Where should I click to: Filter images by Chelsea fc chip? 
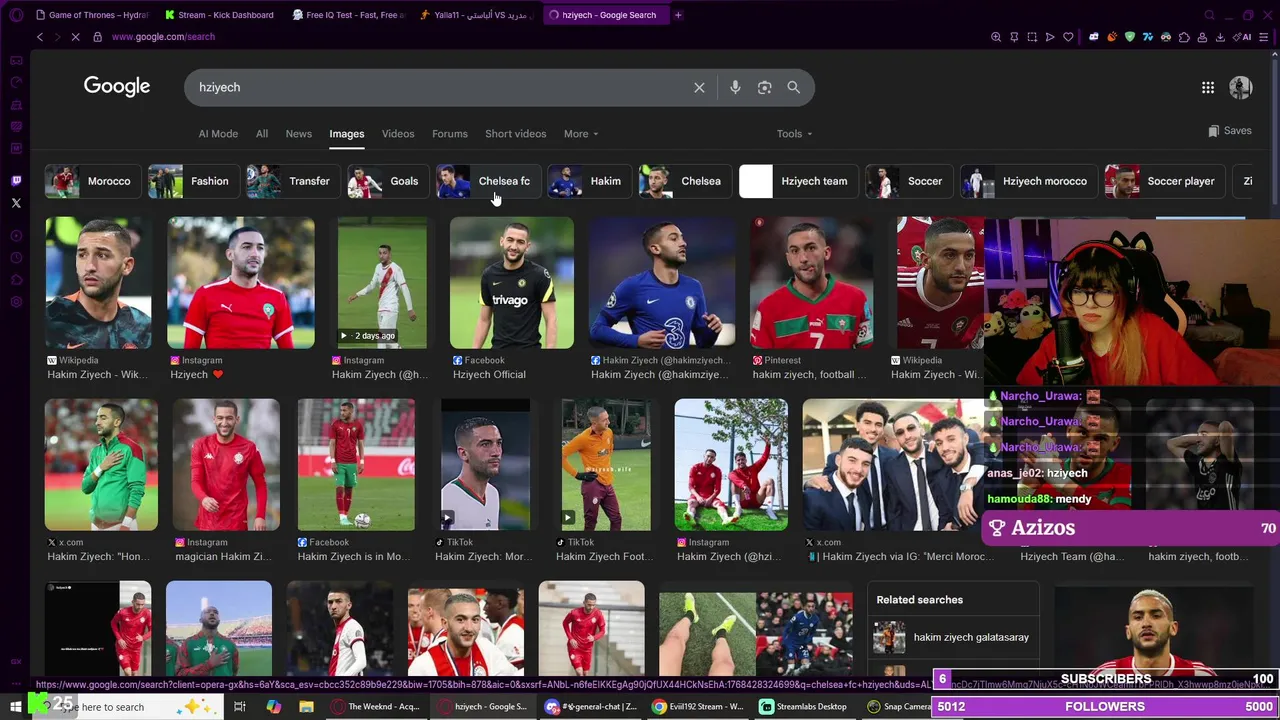pos(488,182)
